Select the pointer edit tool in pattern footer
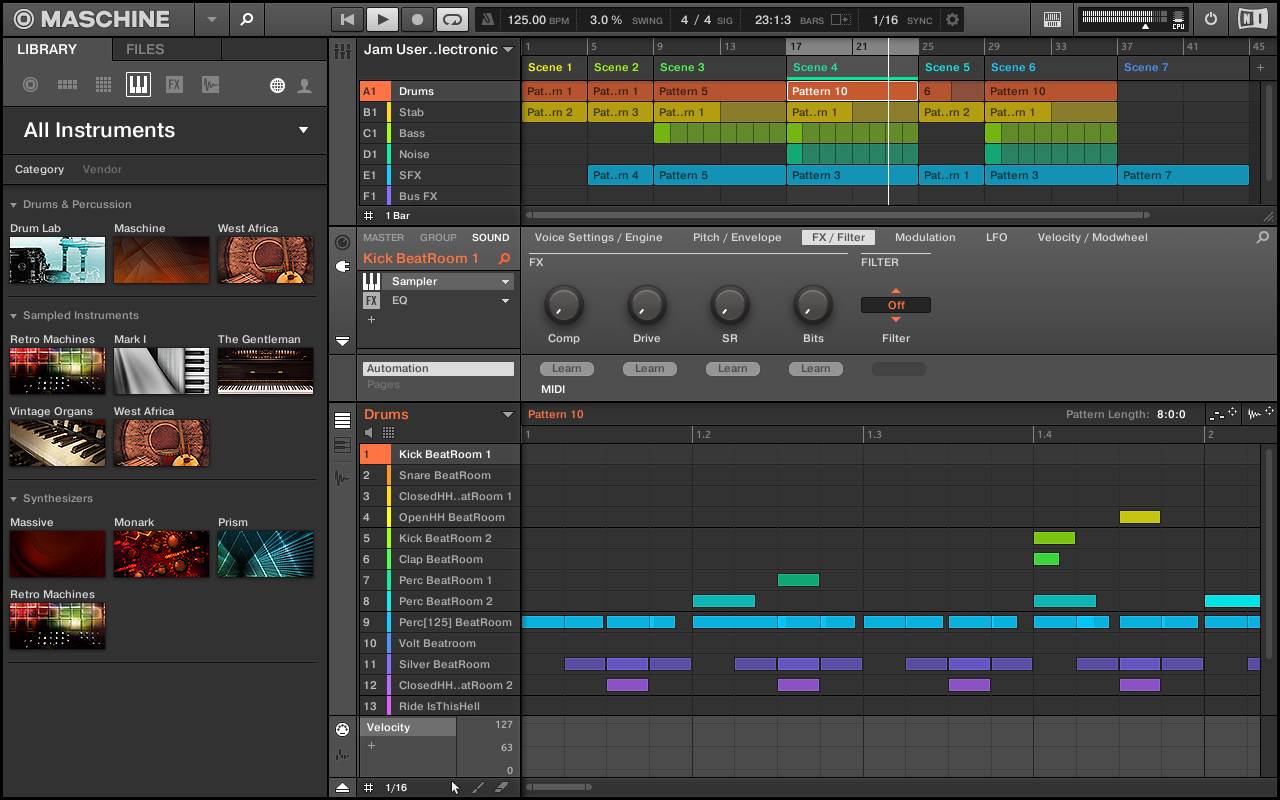Image resolution: width=1280 pixels, height=800 pixels. 455,788
